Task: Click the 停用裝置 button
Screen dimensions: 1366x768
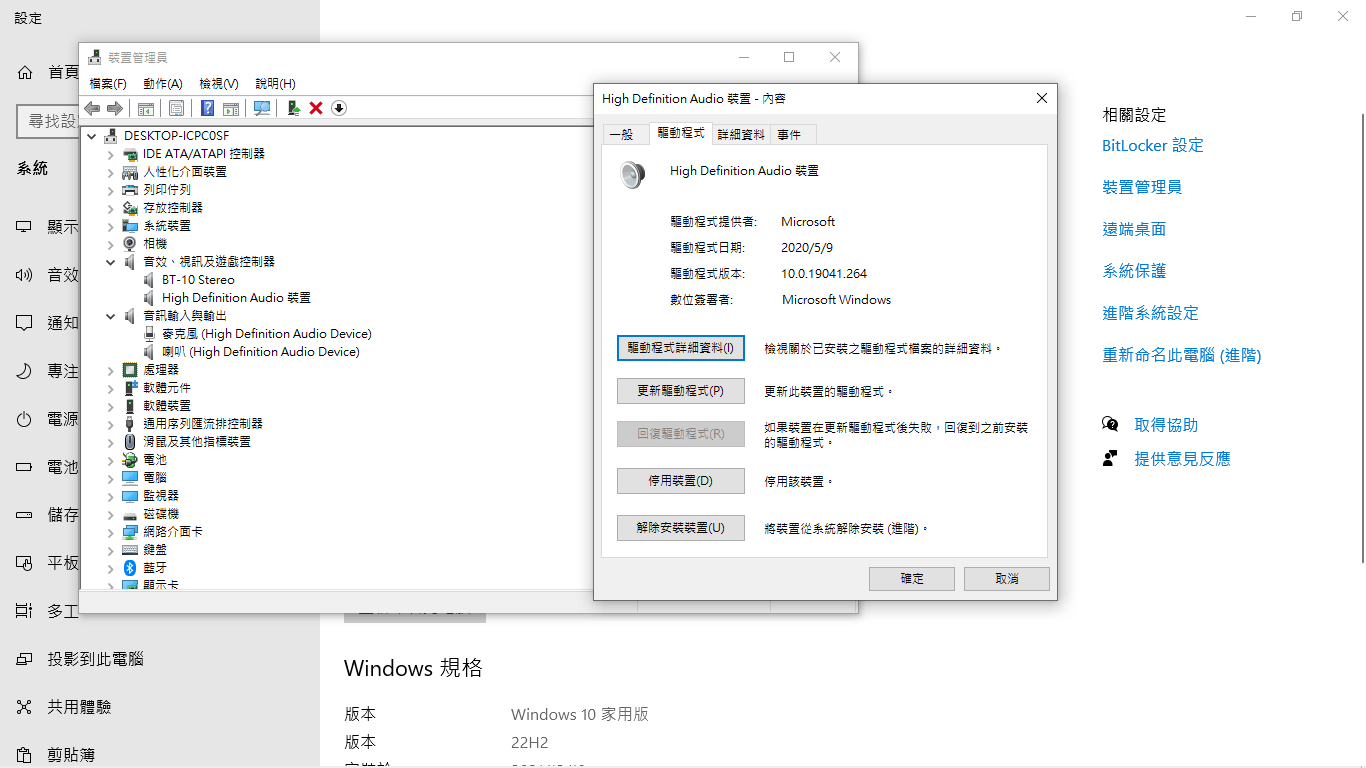Action: point(680,481)
